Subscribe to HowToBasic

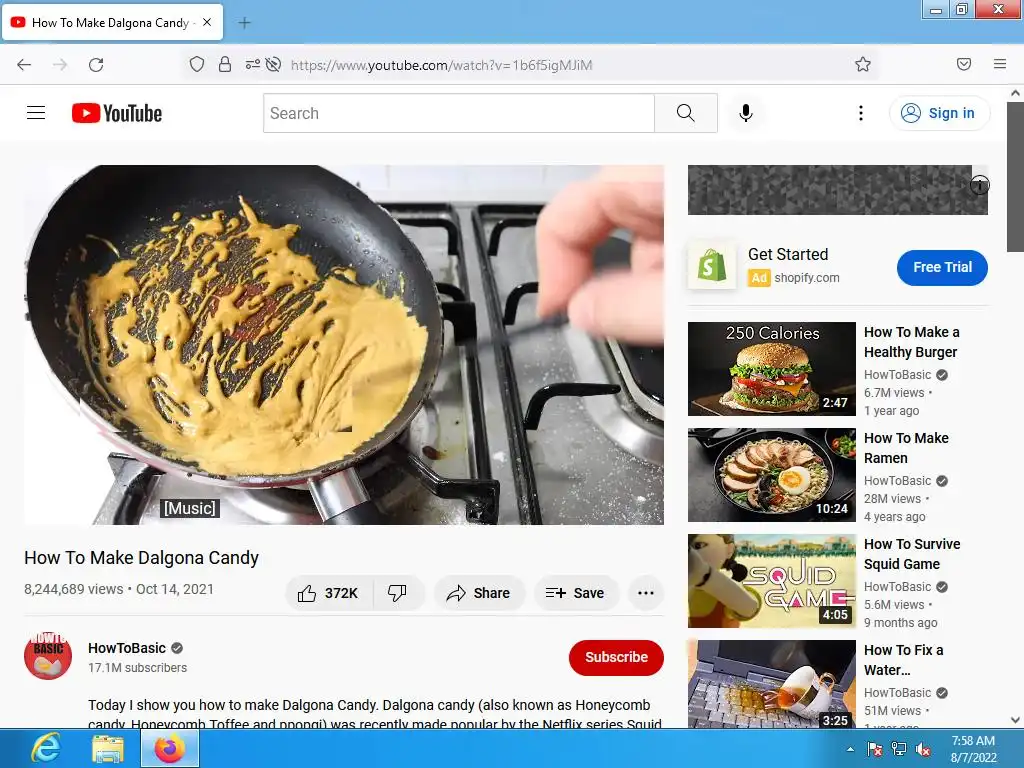tap(616, 657)
